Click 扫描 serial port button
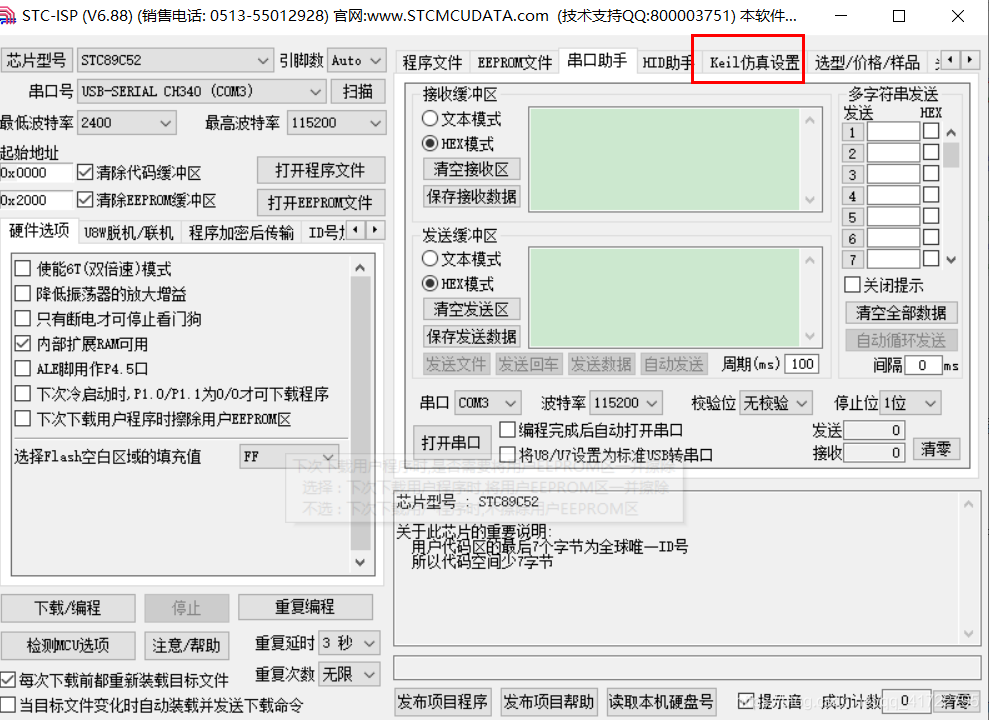Image resolution: width=989 pixels, height=720 pixels. (358, 91)
